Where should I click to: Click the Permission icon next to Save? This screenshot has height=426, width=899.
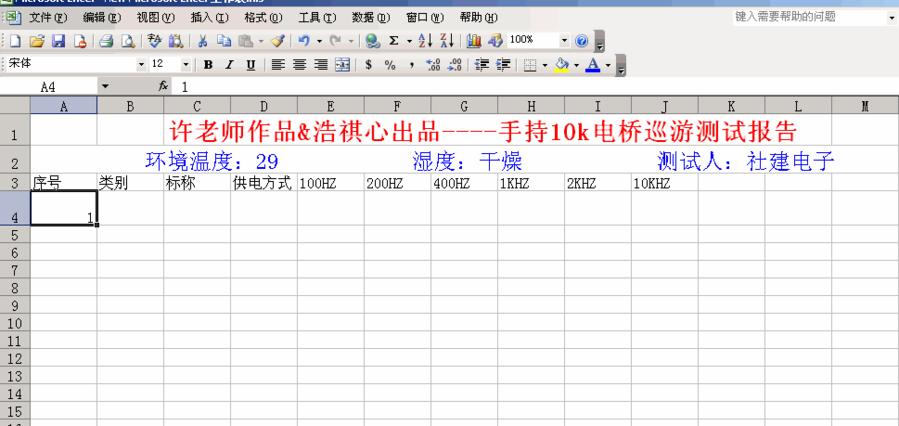click(80, 41)
